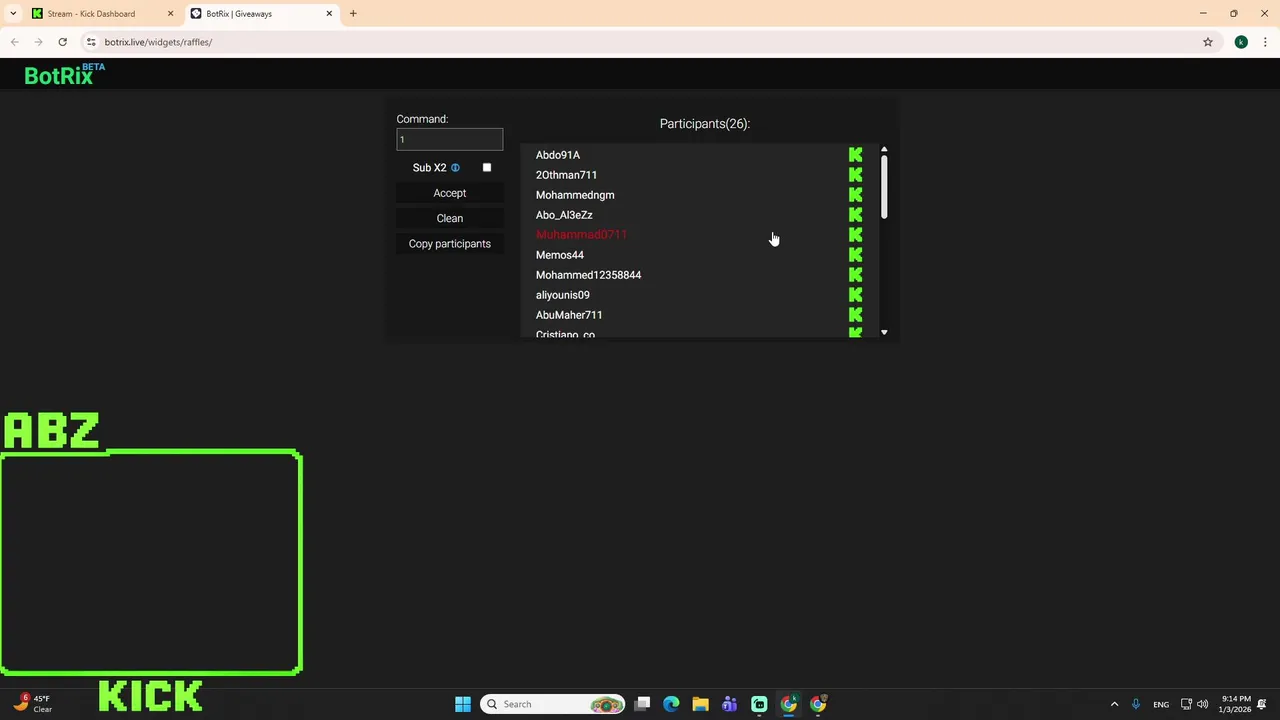
Task: Open the Windows Start menu
Action: tap(463, 704)
